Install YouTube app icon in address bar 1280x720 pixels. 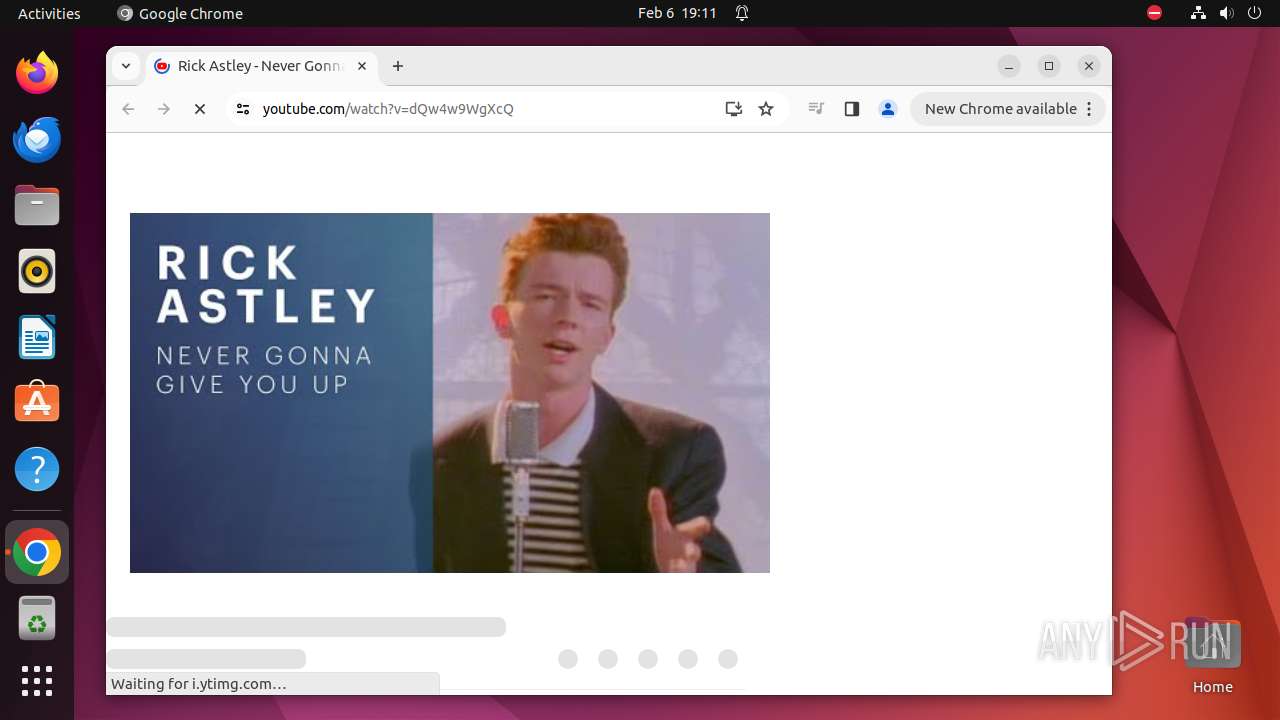(x=734, y=109)
